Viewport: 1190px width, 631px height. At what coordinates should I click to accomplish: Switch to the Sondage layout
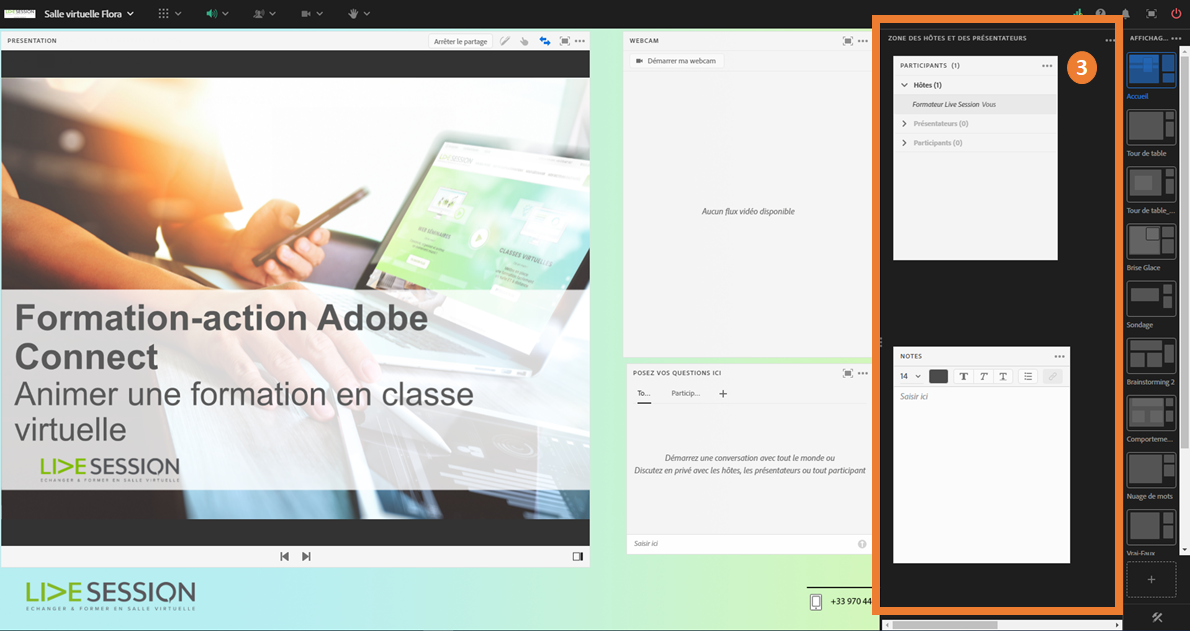click(1151, 298)
